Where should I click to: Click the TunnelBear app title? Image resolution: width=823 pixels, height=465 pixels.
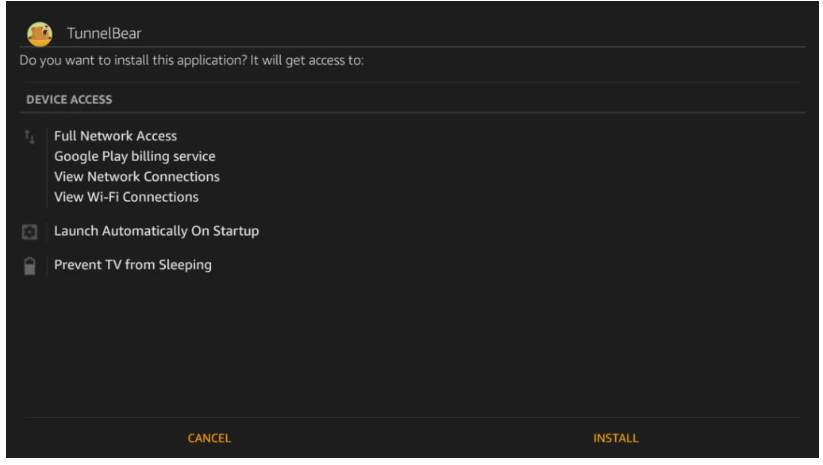coord(104,34)
